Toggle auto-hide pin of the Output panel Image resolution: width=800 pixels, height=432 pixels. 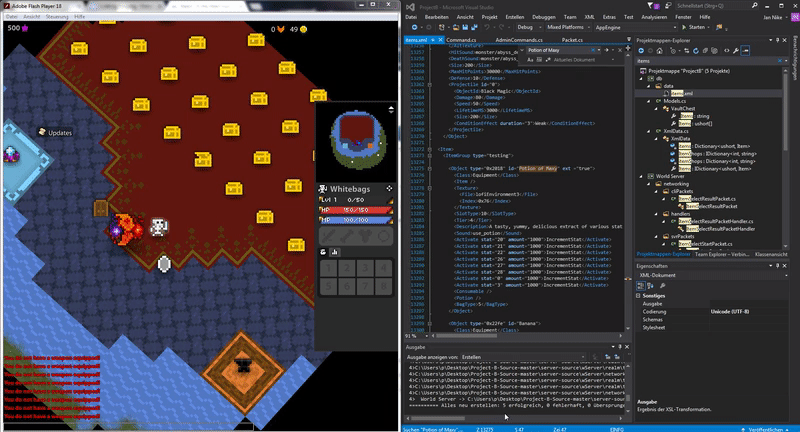tap(620, 347)
